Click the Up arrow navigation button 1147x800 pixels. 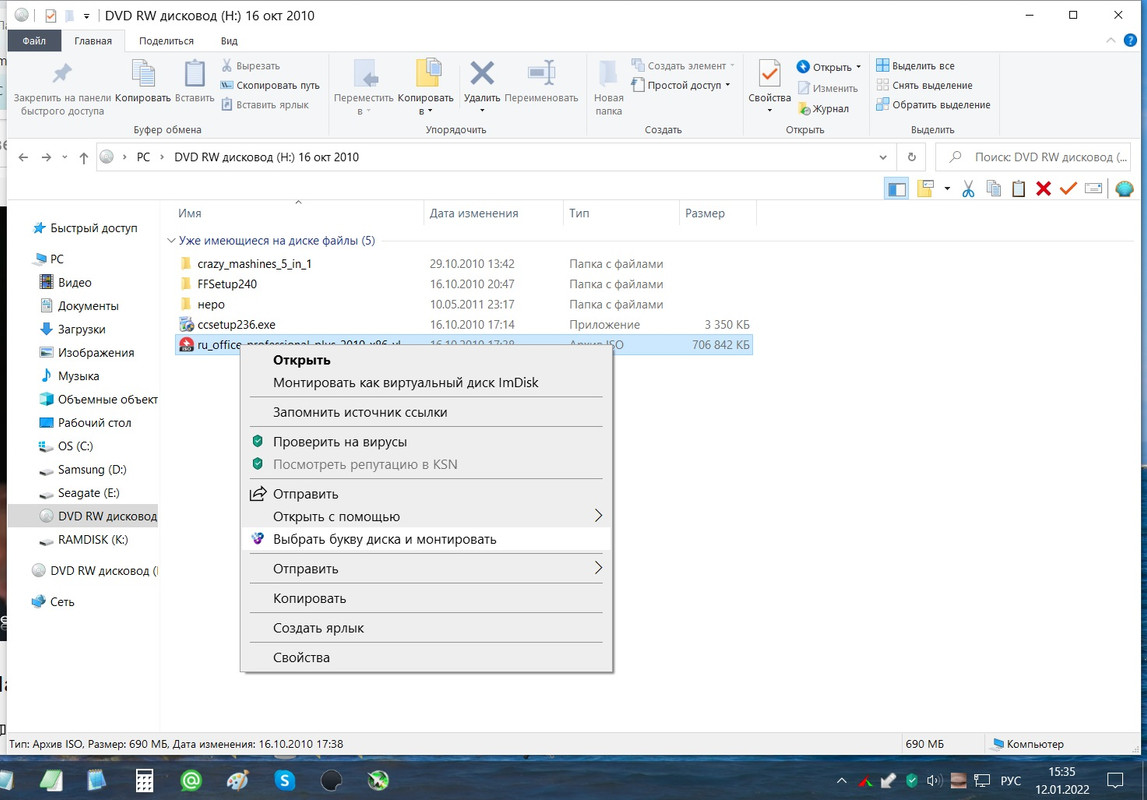pyautogui.click(x=83, y=157)
